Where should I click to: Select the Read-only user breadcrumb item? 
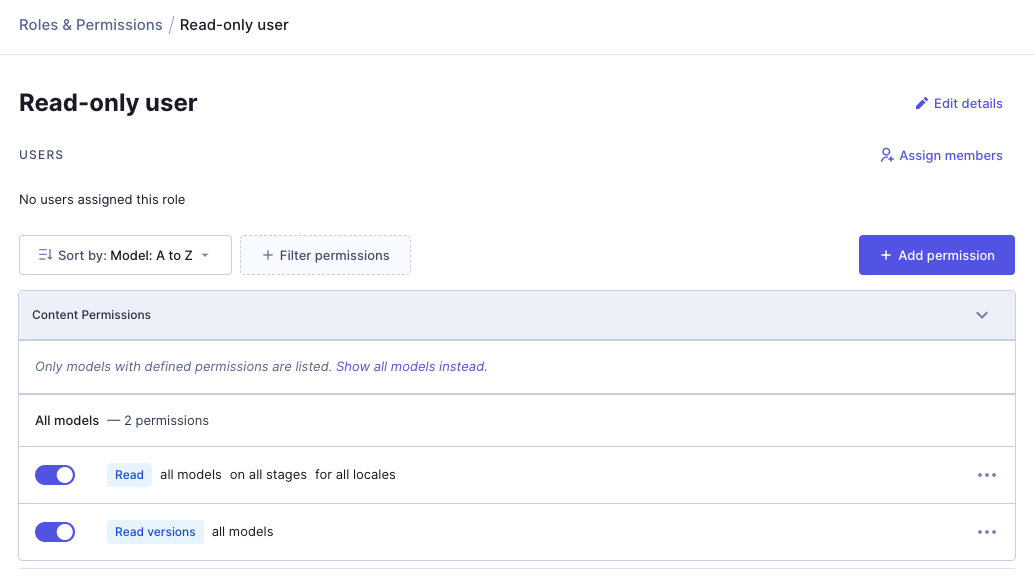click(234, 25)
